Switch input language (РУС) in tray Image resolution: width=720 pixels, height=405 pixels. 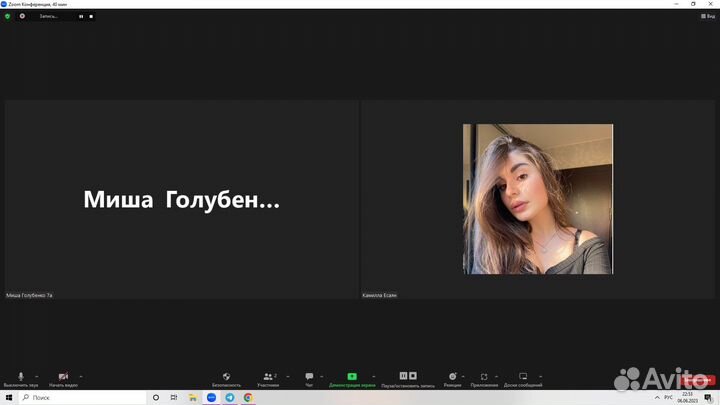click(668, 397)
